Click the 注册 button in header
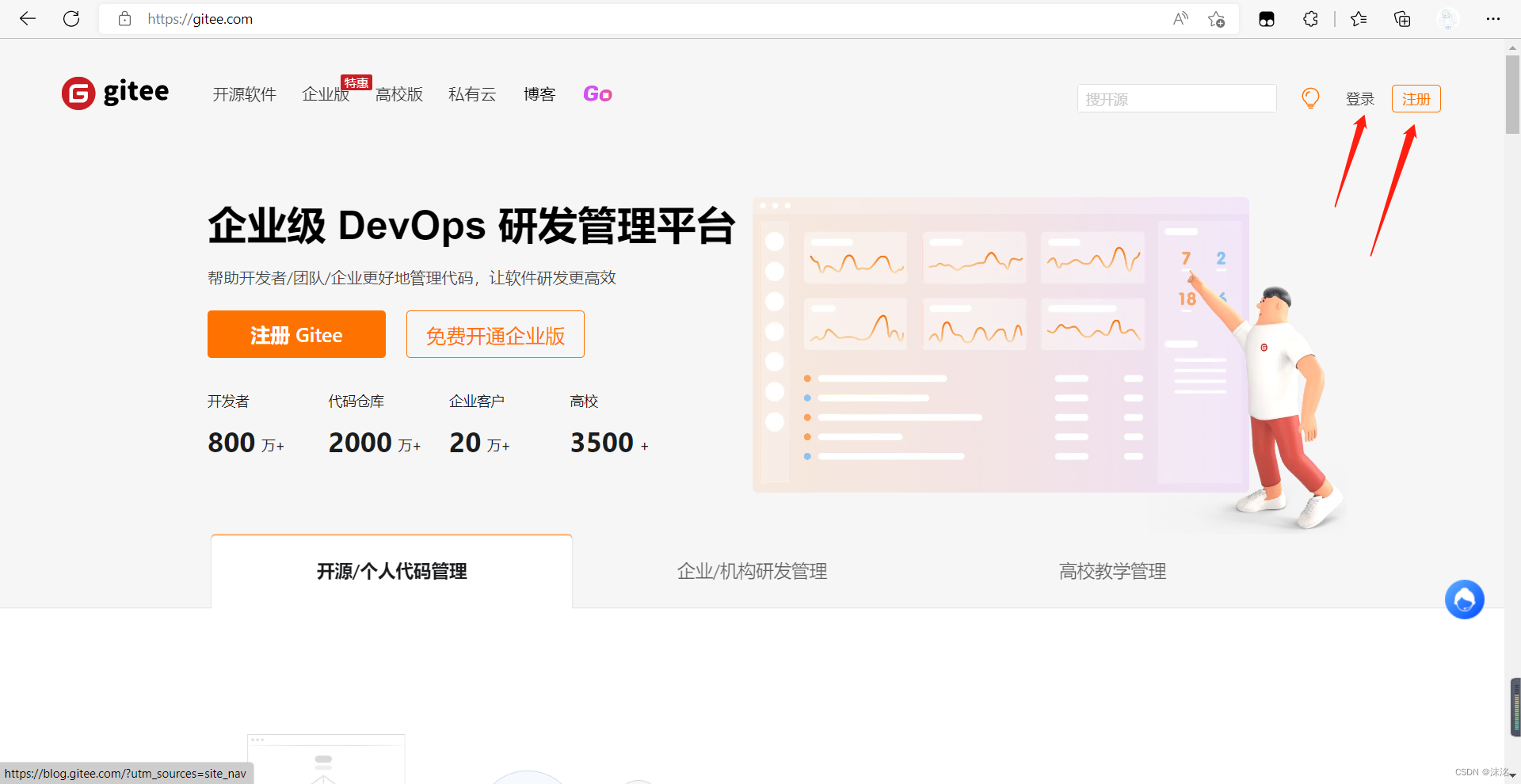Viewport: 1521px width, 784px height. pyautogui.click(x=1416, y=99)
